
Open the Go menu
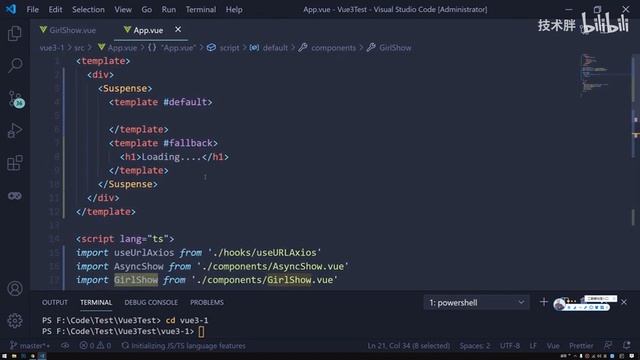(147, 9)
